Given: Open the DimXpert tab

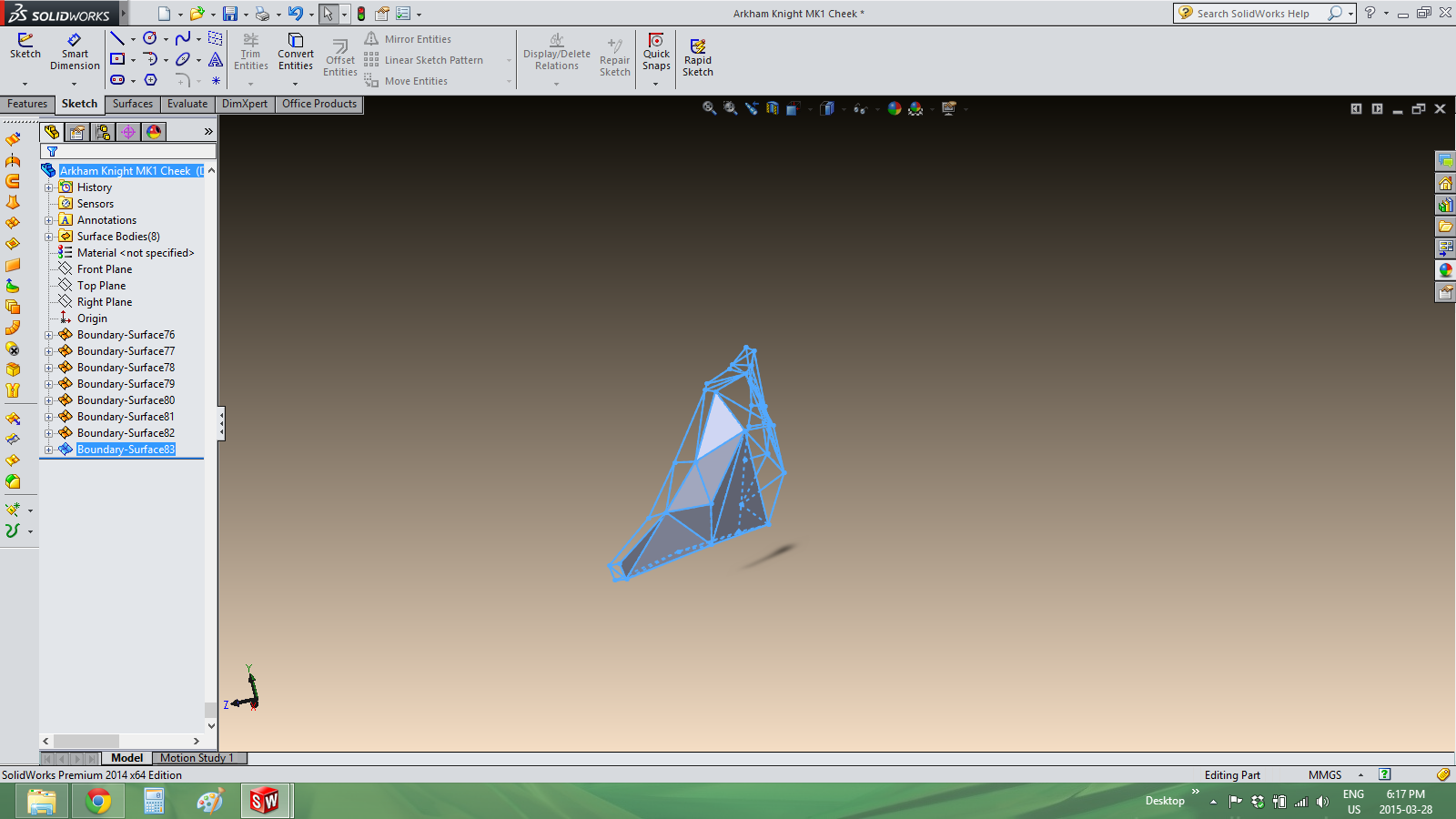Looking at the screenshot, I should point(245,104).
